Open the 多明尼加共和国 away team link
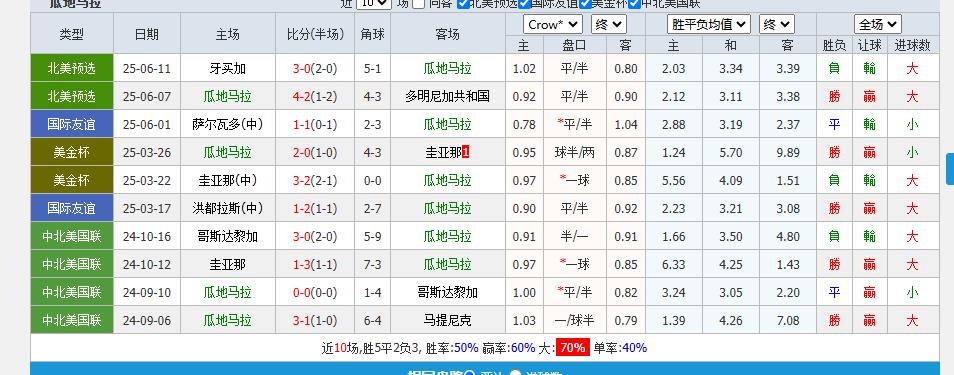This screenshot has height=375, width=954. 447,96
